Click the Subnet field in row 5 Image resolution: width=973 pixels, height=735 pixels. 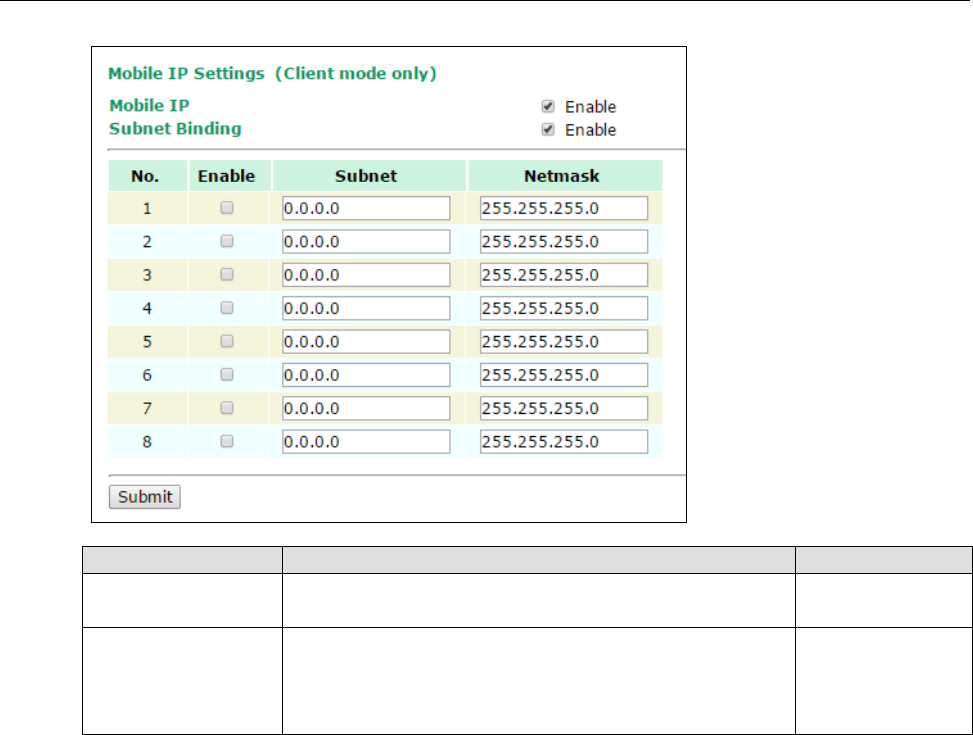point(366,341)
